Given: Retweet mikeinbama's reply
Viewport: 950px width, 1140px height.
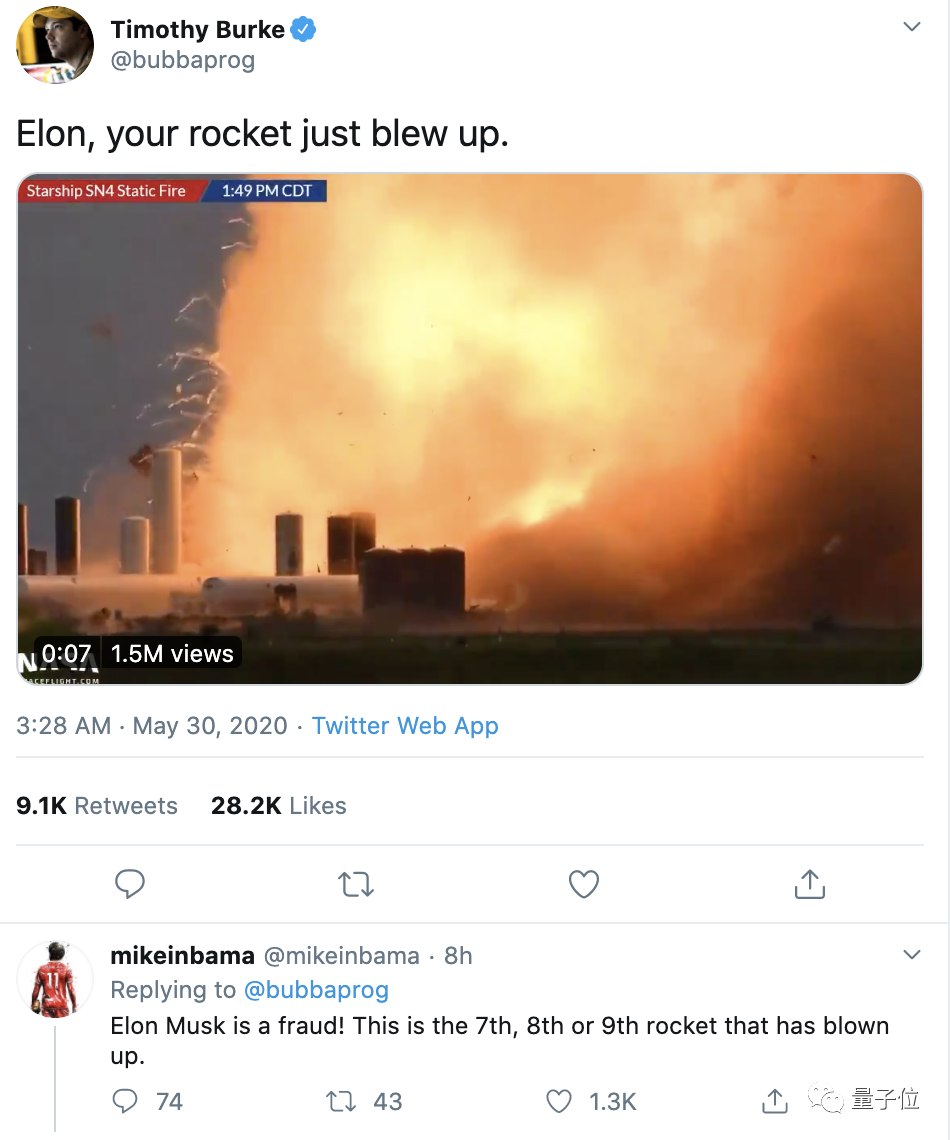Looking at the screenshot, I should point(341,1101).
